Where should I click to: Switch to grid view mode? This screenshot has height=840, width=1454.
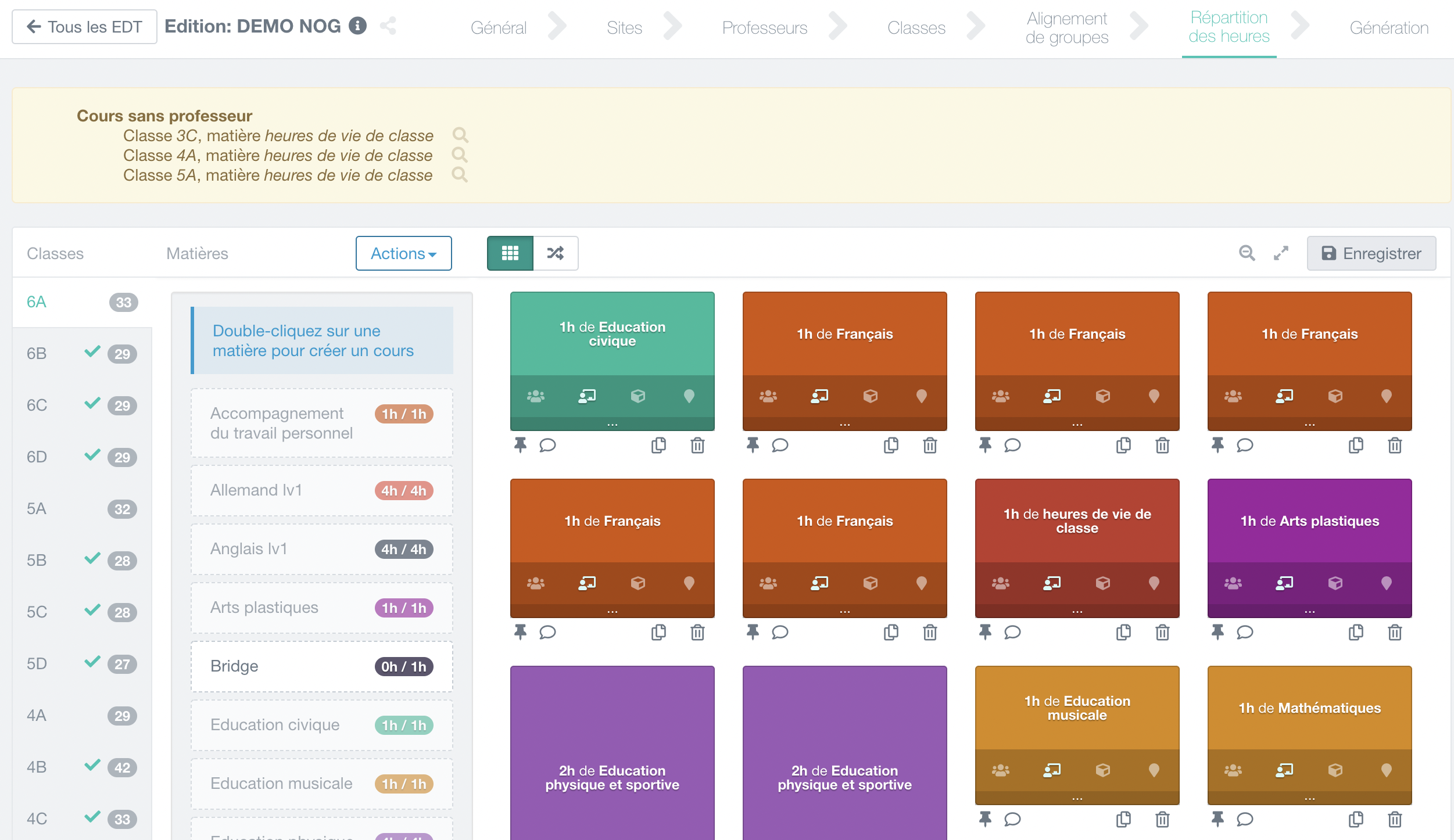coord(510,253)
